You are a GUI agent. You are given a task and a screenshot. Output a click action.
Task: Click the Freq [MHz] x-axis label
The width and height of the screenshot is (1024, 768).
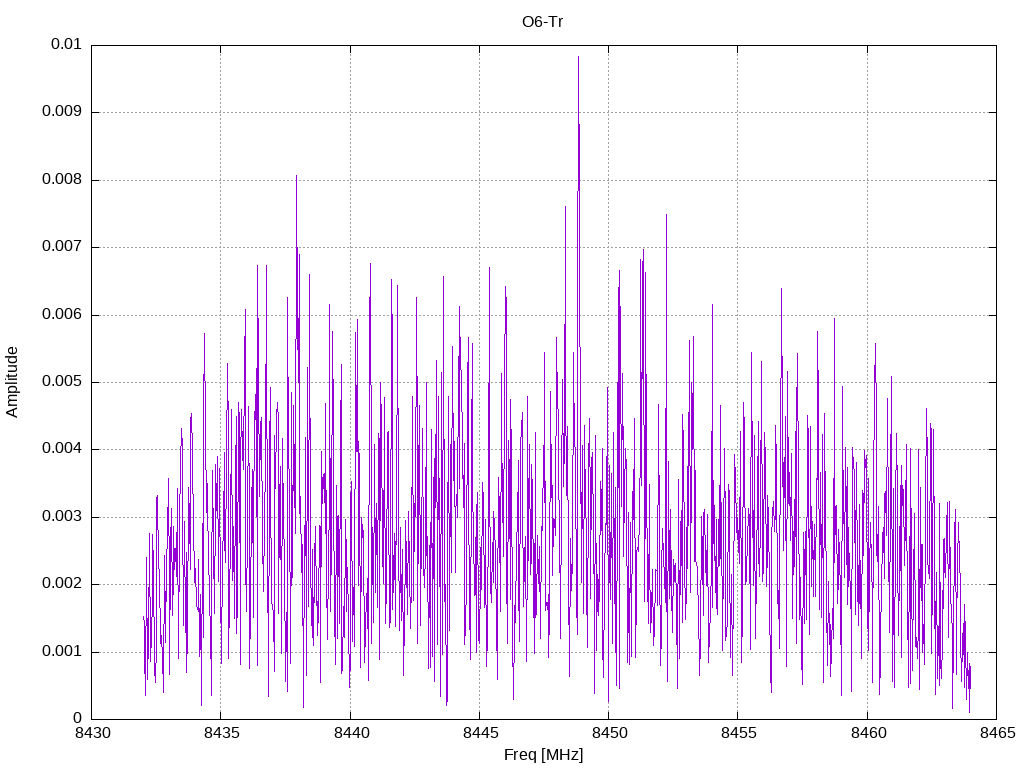pos(543,755)
